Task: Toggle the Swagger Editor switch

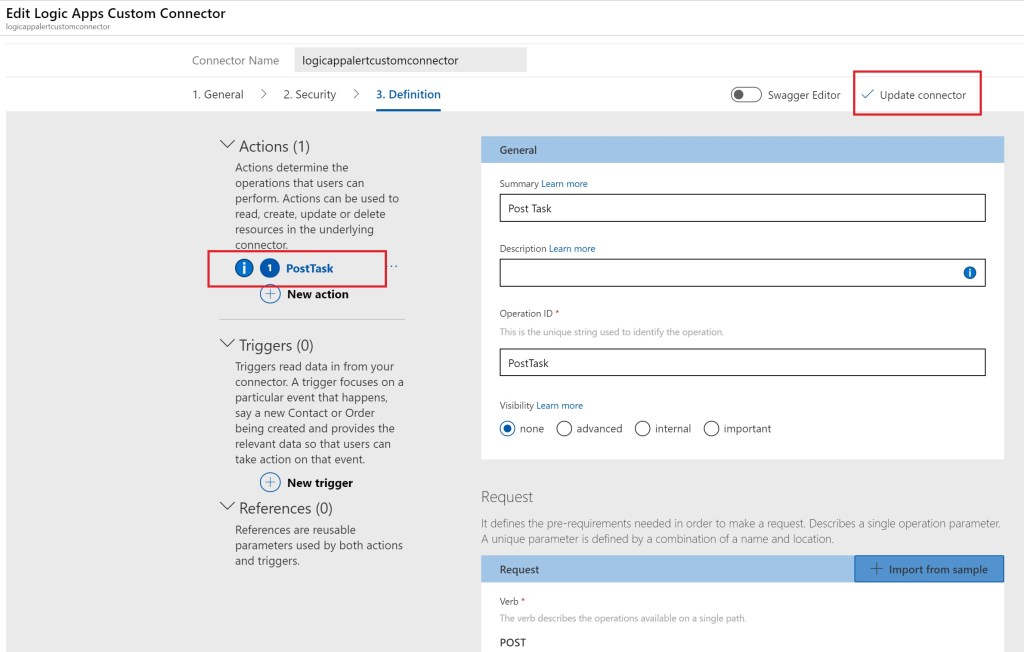Action: [746, 94]
